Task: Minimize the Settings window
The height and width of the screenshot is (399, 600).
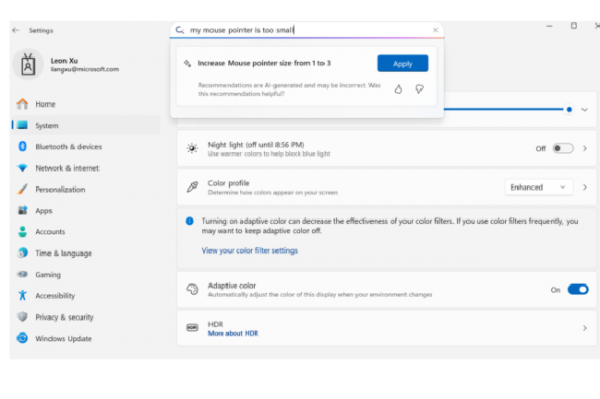Action: 549,26
